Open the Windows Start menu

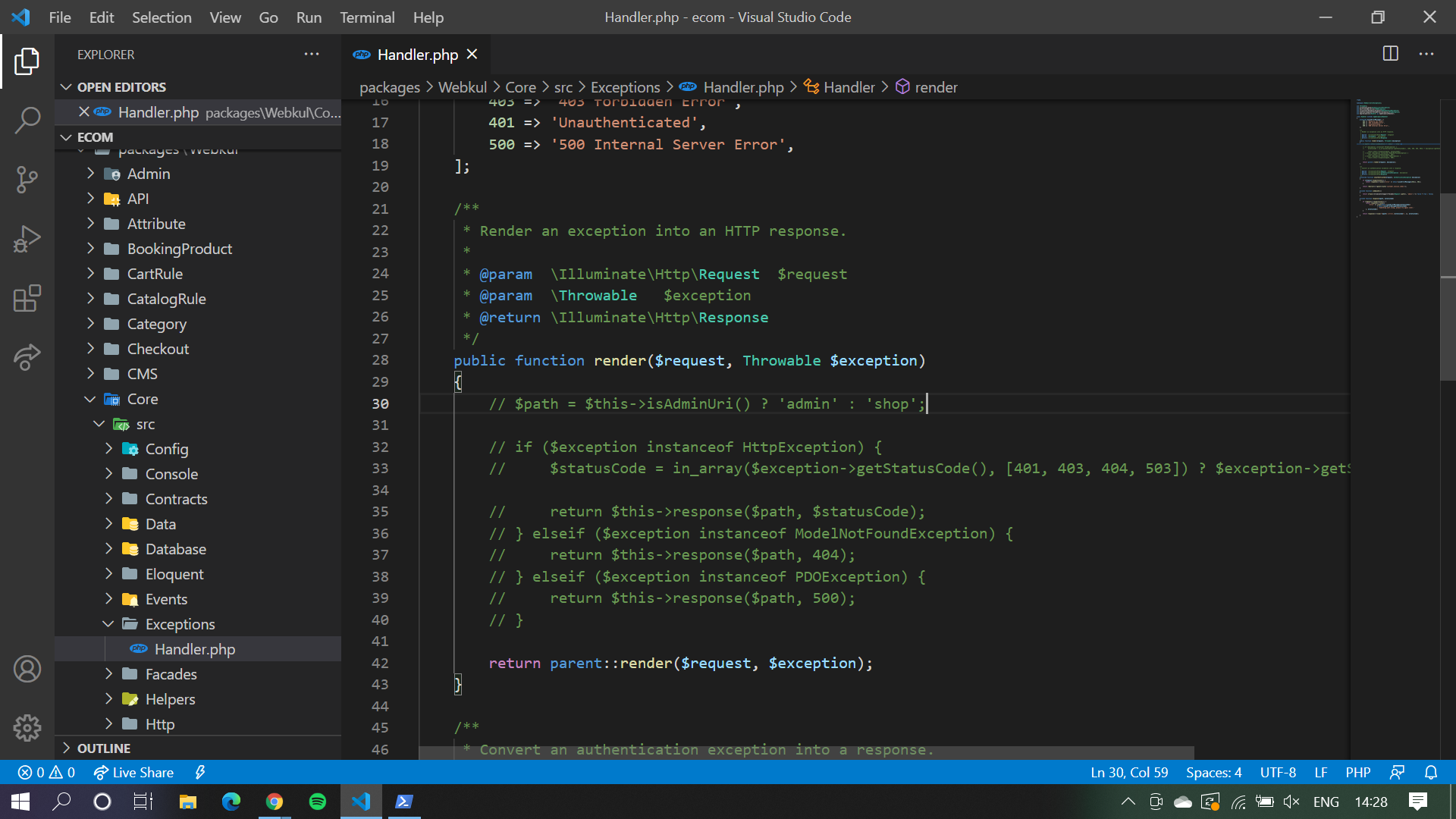pos(20,802)
